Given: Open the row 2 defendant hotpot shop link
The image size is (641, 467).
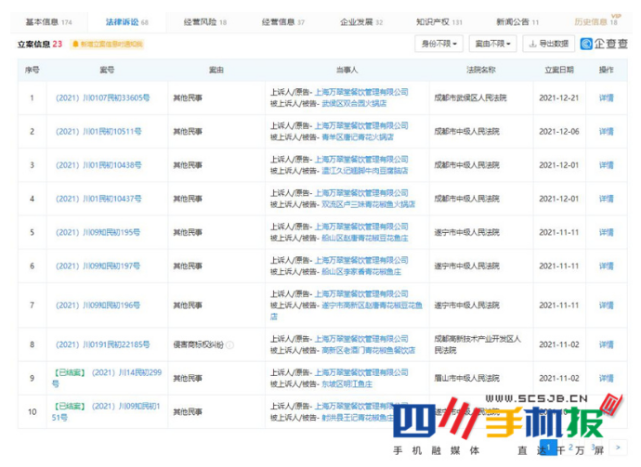Looking at the screenshot, I should coord(358,137).
